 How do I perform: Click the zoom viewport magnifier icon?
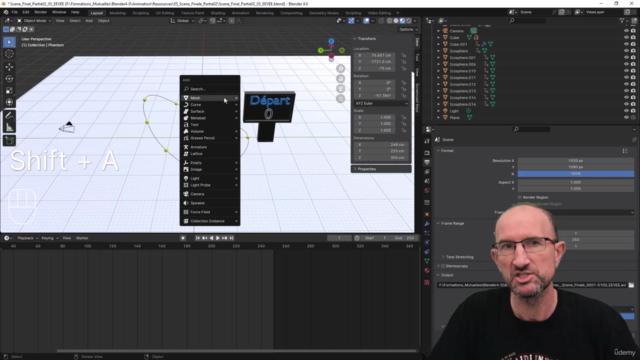click(340, 69)
